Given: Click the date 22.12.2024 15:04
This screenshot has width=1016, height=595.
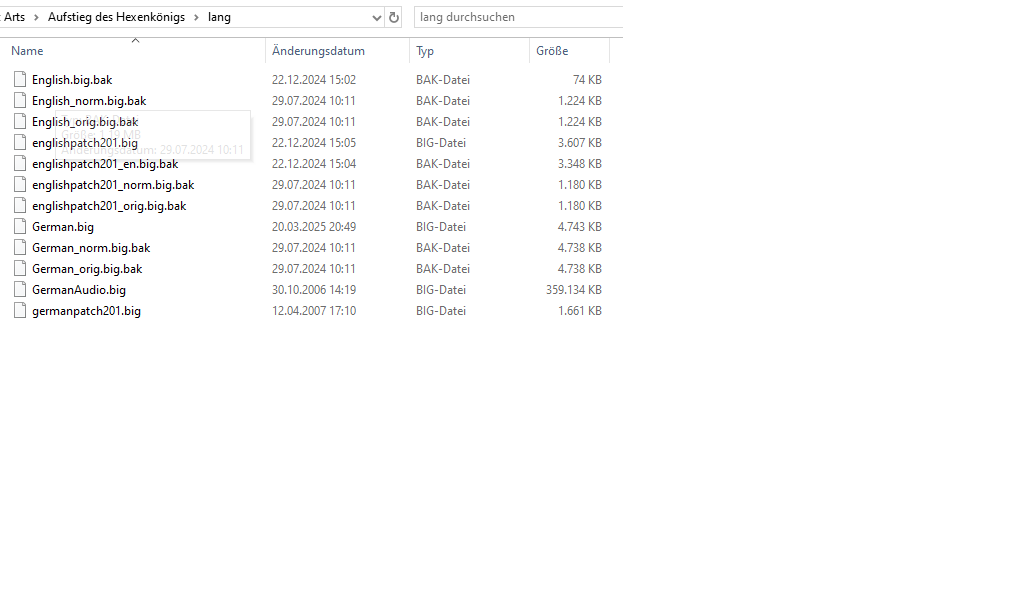Looking at the screenshot, I should pyautogui.click(x=314, y=164).
